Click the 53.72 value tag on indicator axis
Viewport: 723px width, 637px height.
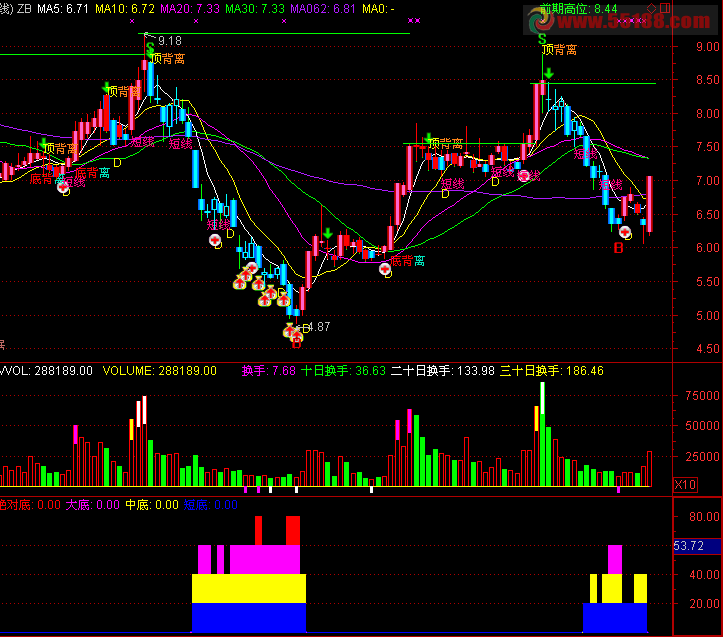coord(689,546)
